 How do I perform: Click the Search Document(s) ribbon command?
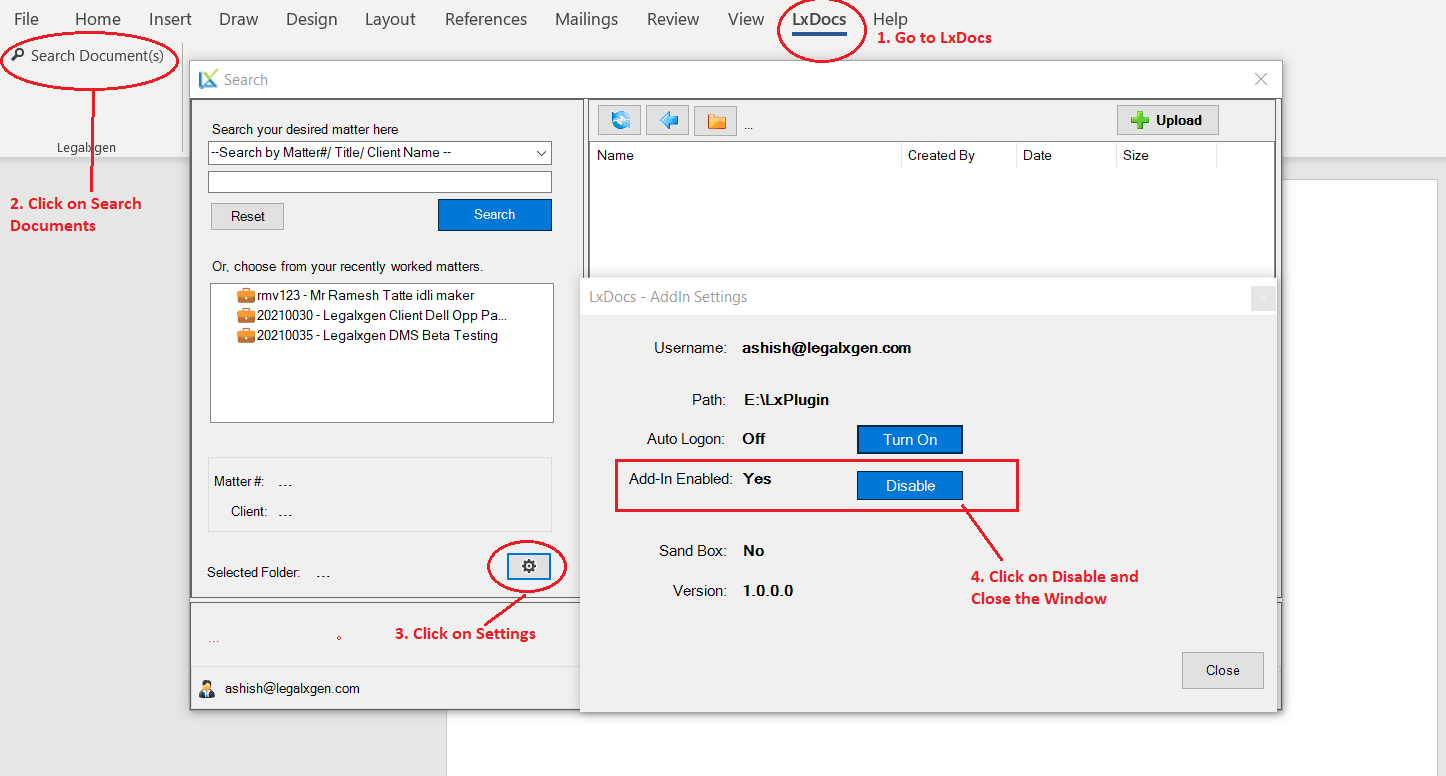tap(88, 56)
